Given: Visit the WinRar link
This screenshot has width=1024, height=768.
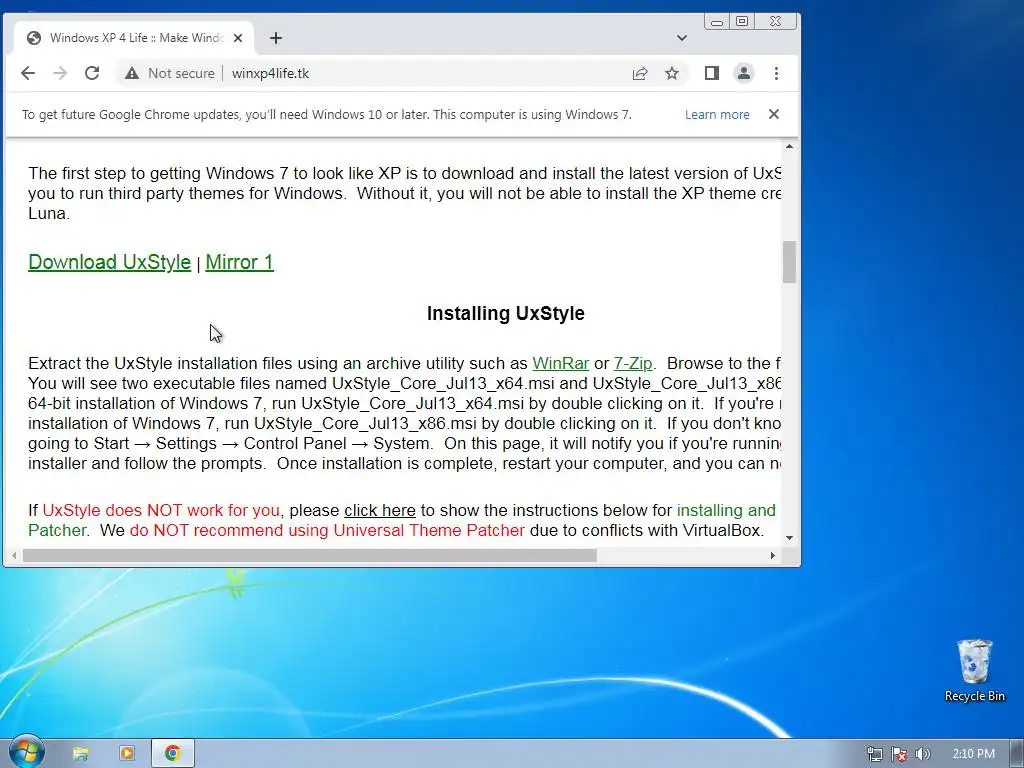Looking at the screenshot, I should [x=560, y=363].
